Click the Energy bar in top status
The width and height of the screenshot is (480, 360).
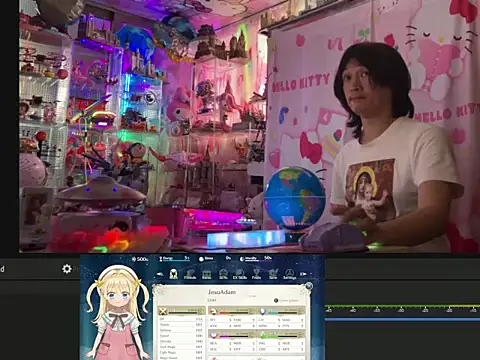point(174,259)
